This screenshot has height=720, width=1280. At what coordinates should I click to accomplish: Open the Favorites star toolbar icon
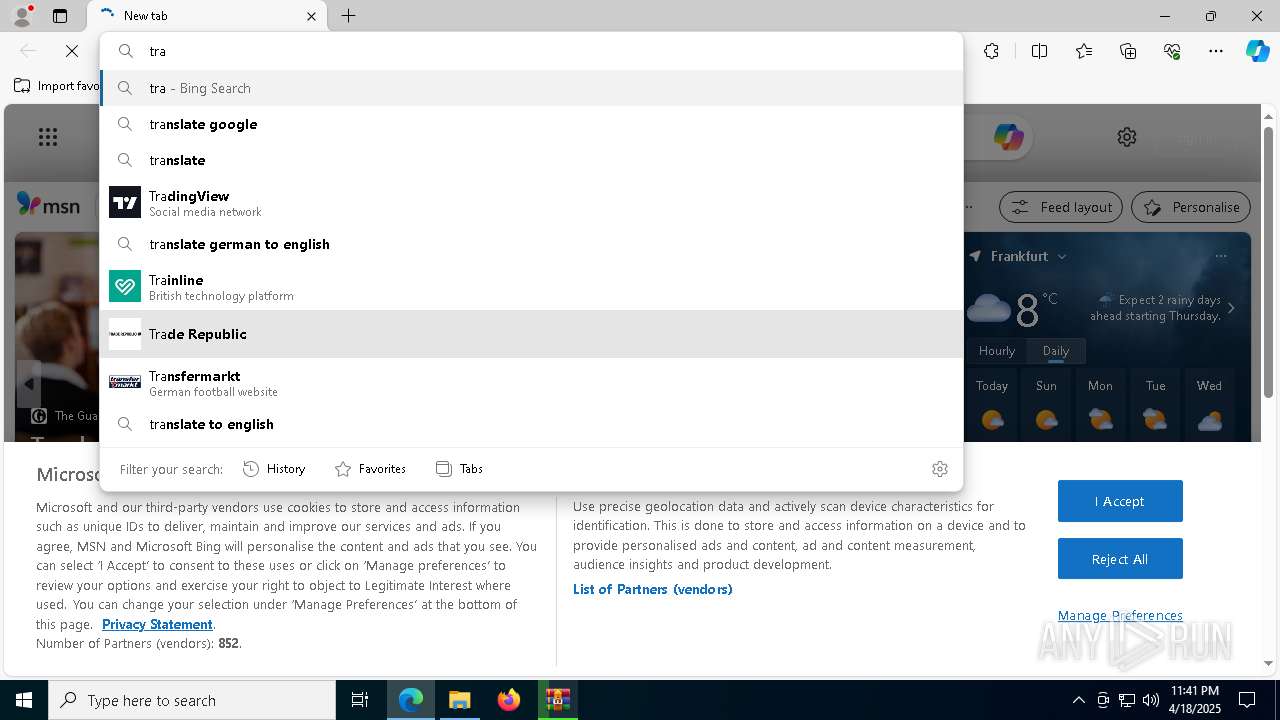click(x=1084, y=51)
